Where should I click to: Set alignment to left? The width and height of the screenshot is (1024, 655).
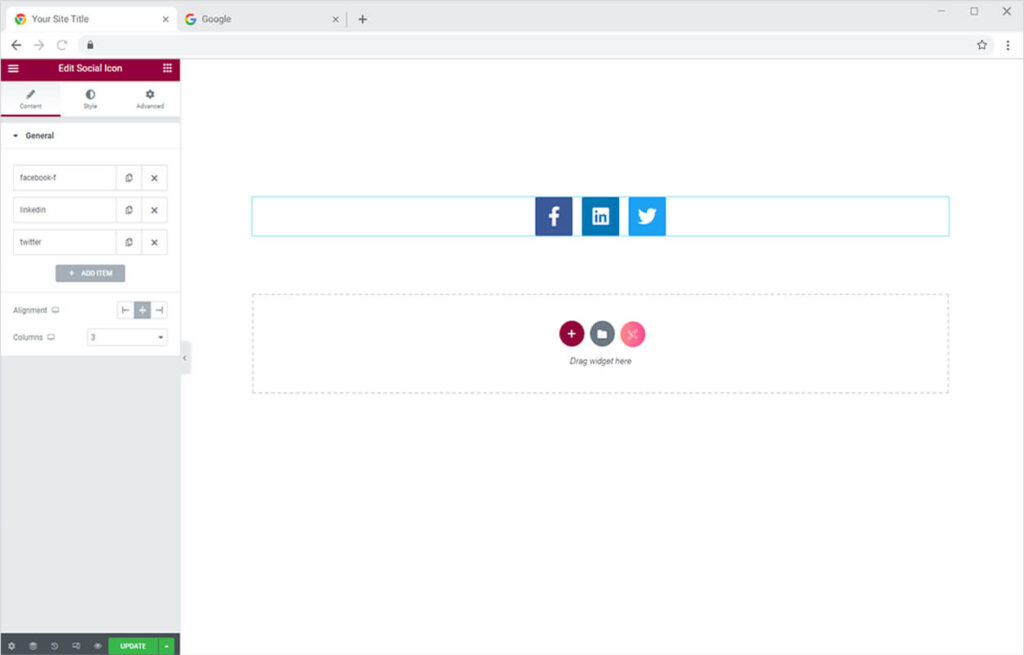pyautogui.click(x=125, y=311)
